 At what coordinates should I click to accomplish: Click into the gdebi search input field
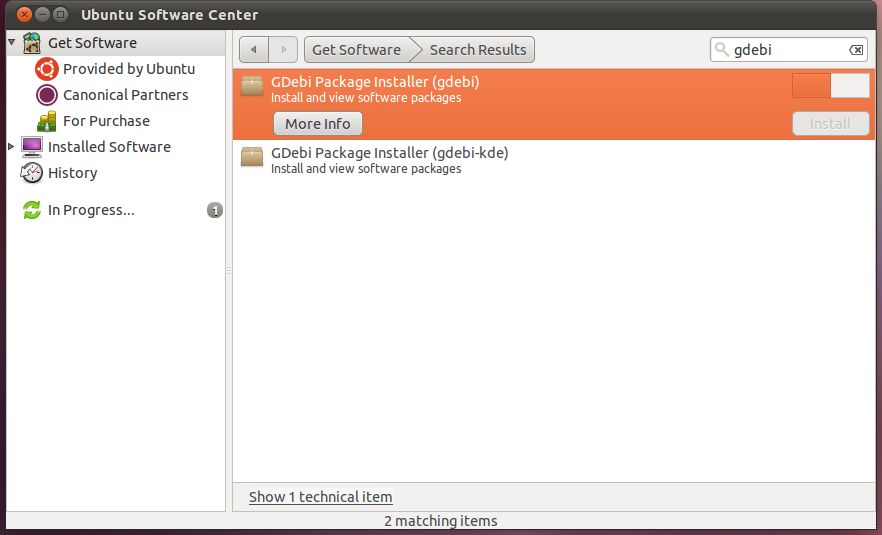(x=790, y=50)
